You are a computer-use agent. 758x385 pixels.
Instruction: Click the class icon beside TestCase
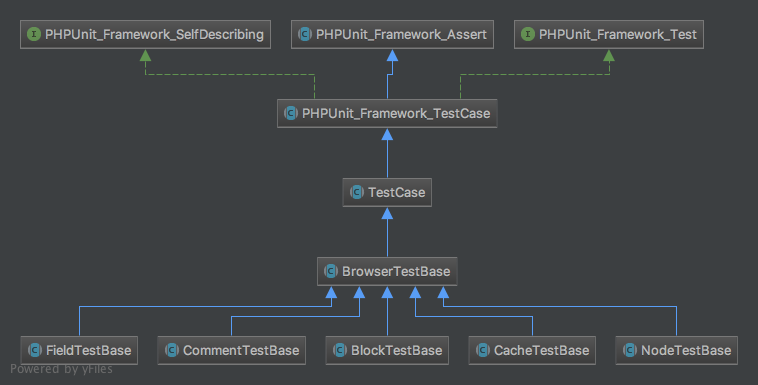(x=357, y=192)
